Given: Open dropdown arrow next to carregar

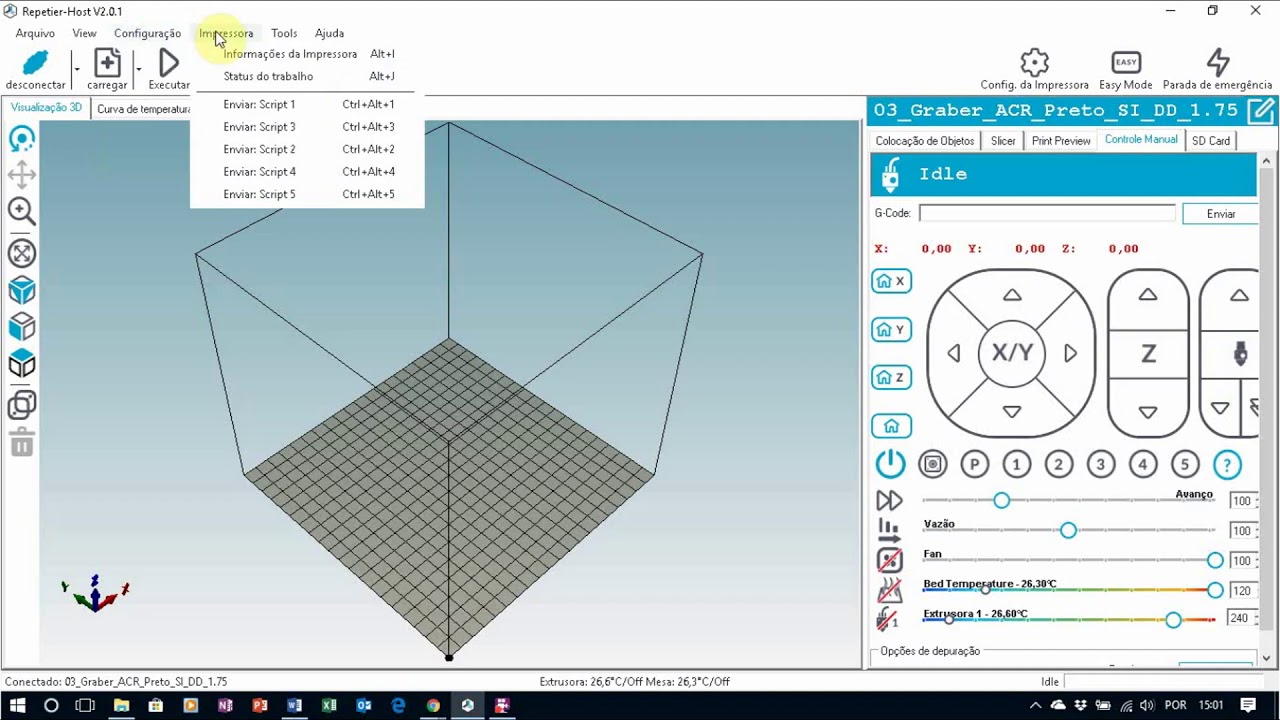Looking at the screenshot, I should click(x=138, y=69).
